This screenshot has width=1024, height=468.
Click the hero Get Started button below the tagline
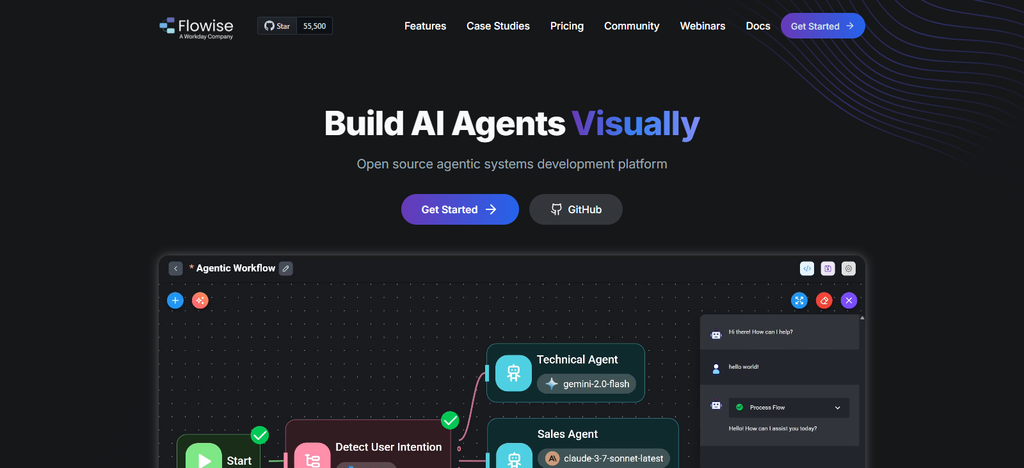(x=460, y=210)
